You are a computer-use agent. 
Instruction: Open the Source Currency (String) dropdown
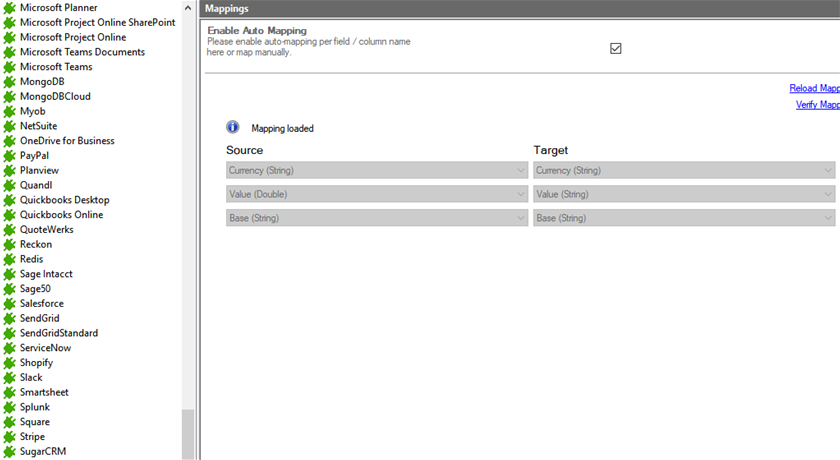(x=377, y=171)
